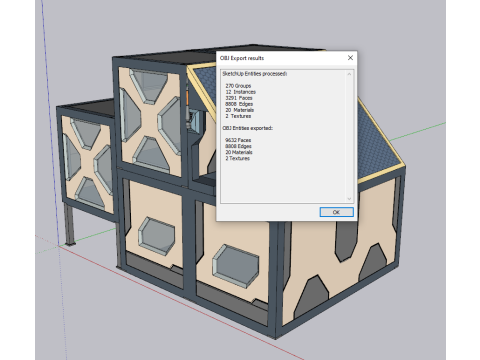Click the '3291 Faces' line

click(x=239, y=98)
